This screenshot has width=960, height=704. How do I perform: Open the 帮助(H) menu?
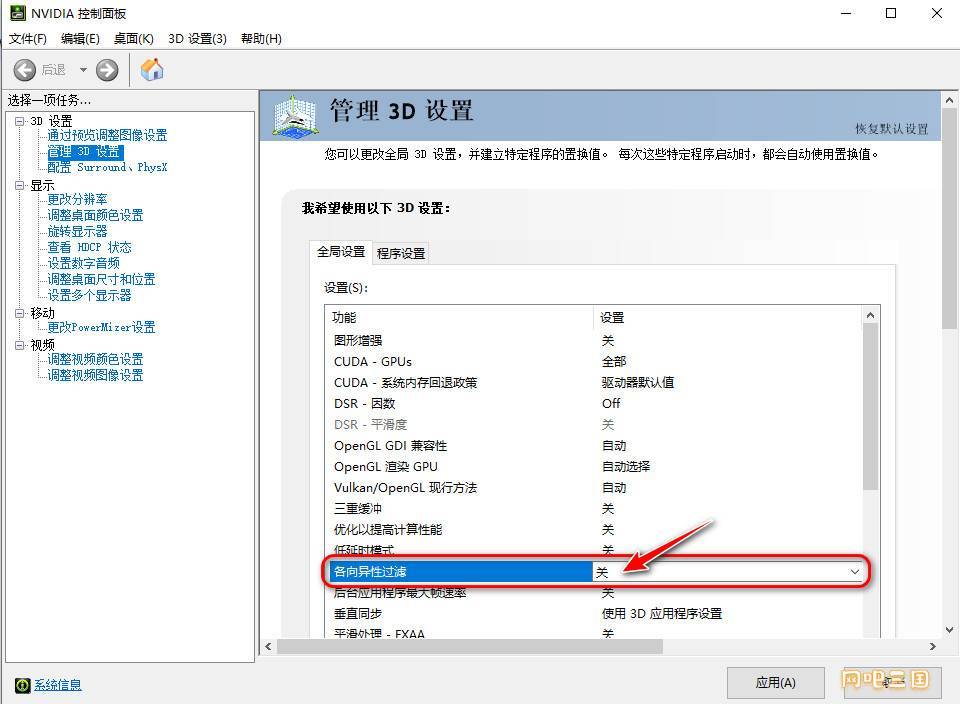tap(261, 39)
